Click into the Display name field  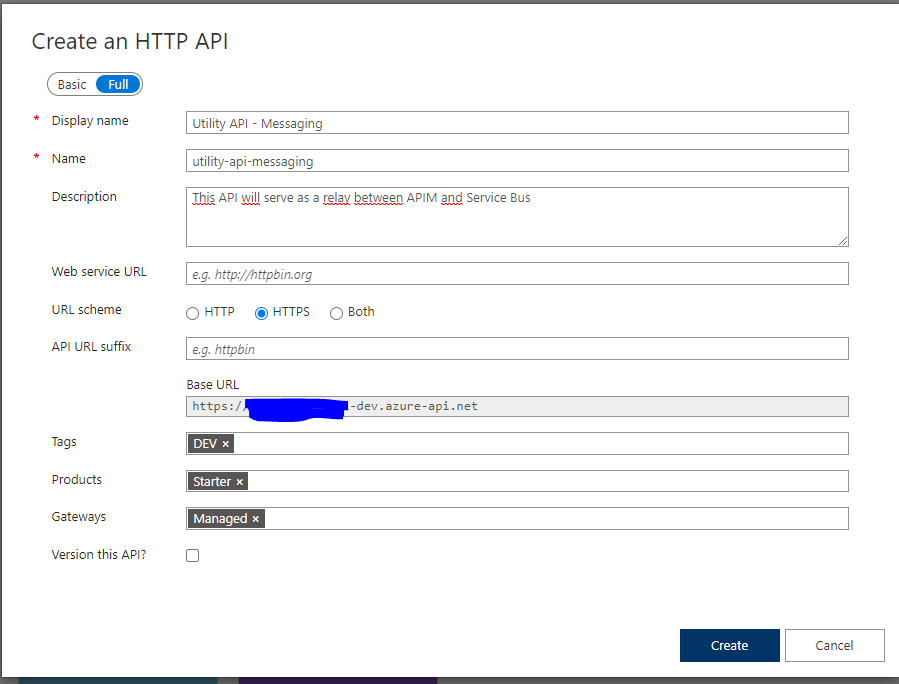pos(517,123)
